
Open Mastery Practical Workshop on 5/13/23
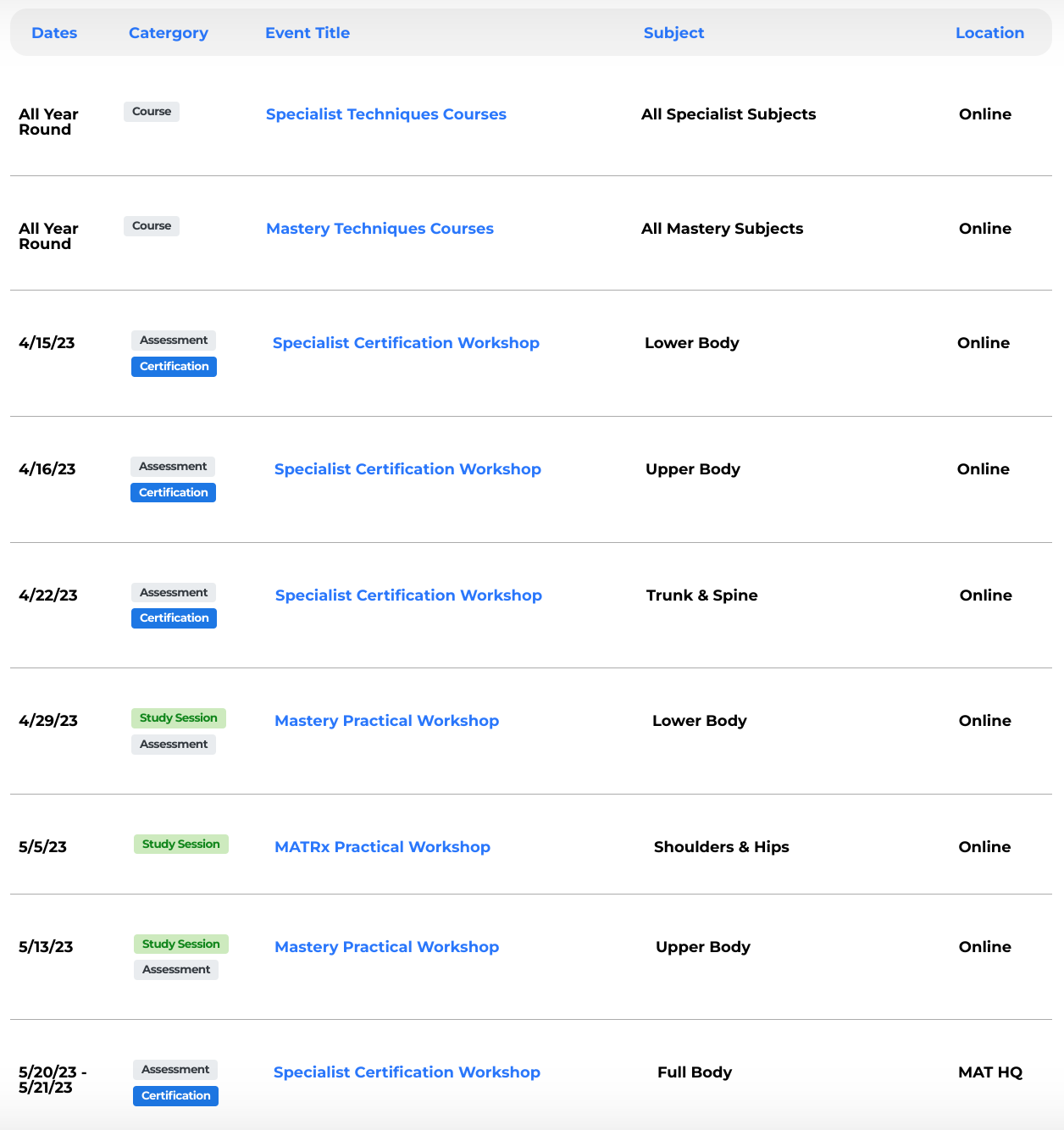point(387,947)
